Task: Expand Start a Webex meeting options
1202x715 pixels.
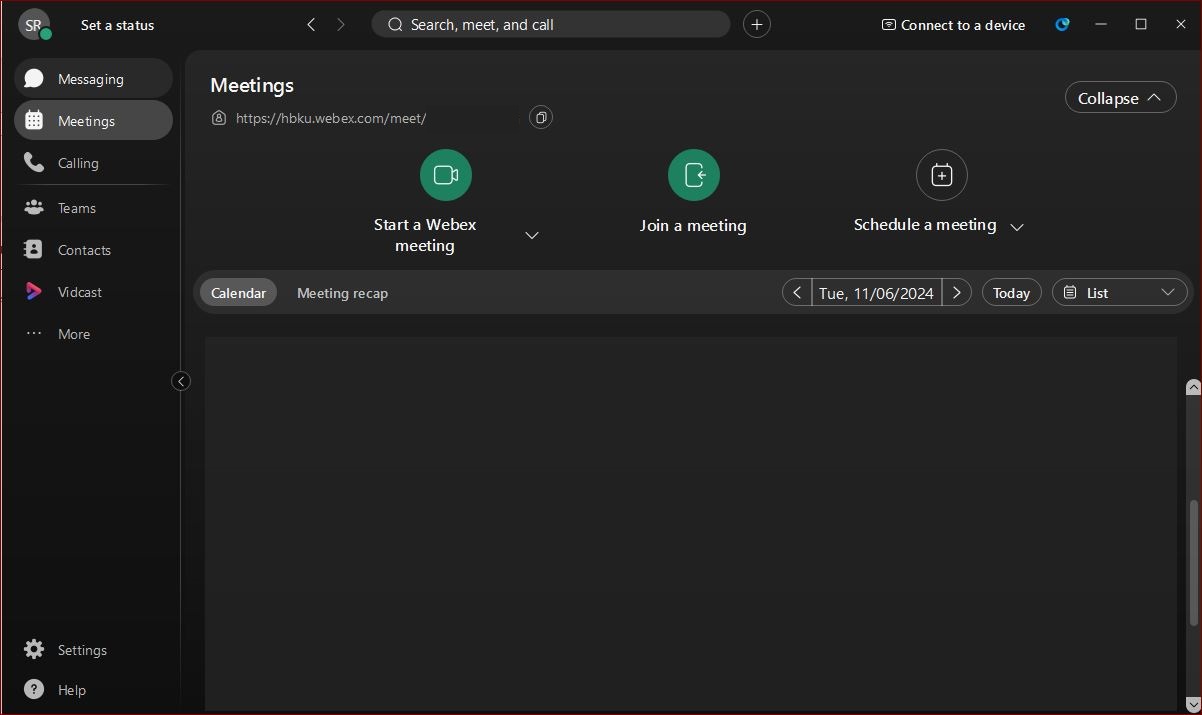Action: pos(532,235)
